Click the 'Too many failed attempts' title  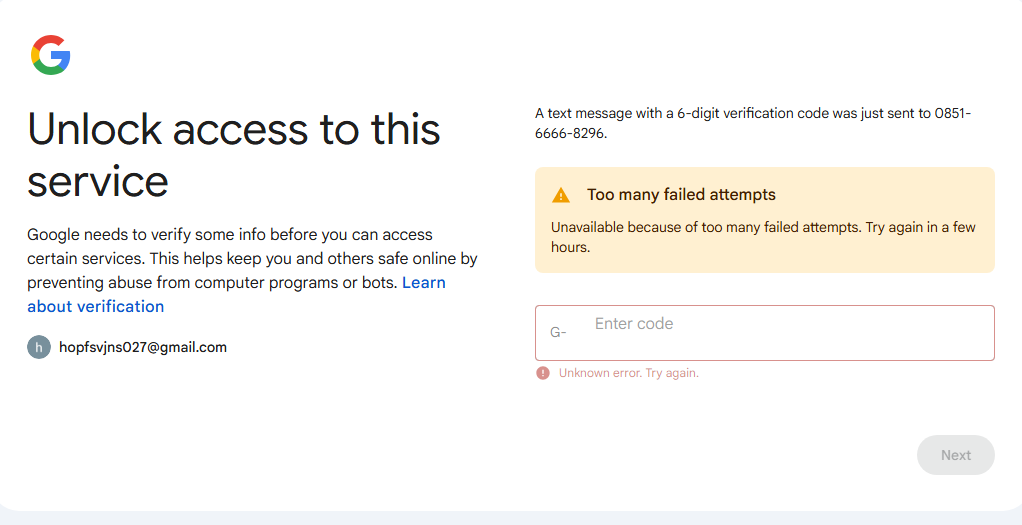tap(681, 195)
